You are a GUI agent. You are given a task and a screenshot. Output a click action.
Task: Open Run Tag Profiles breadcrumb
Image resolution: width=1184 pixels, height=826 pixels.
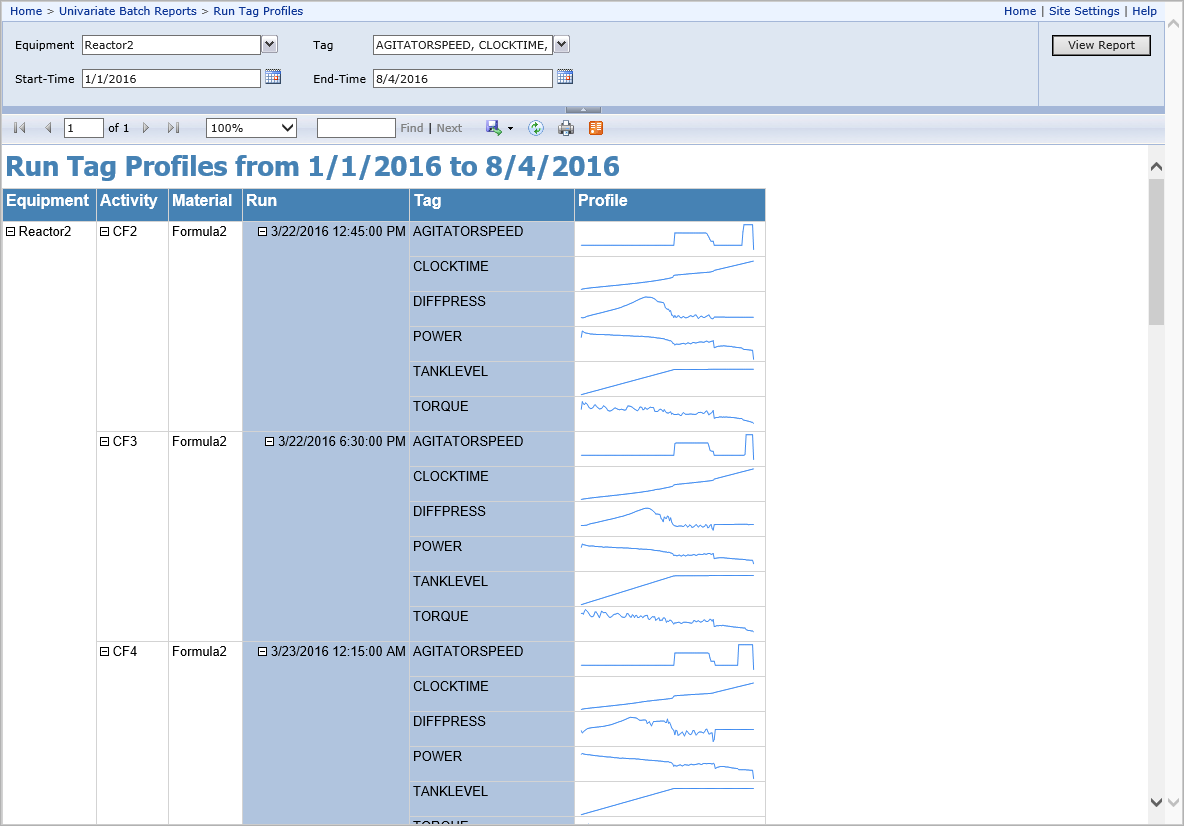(x=258, y=11)
